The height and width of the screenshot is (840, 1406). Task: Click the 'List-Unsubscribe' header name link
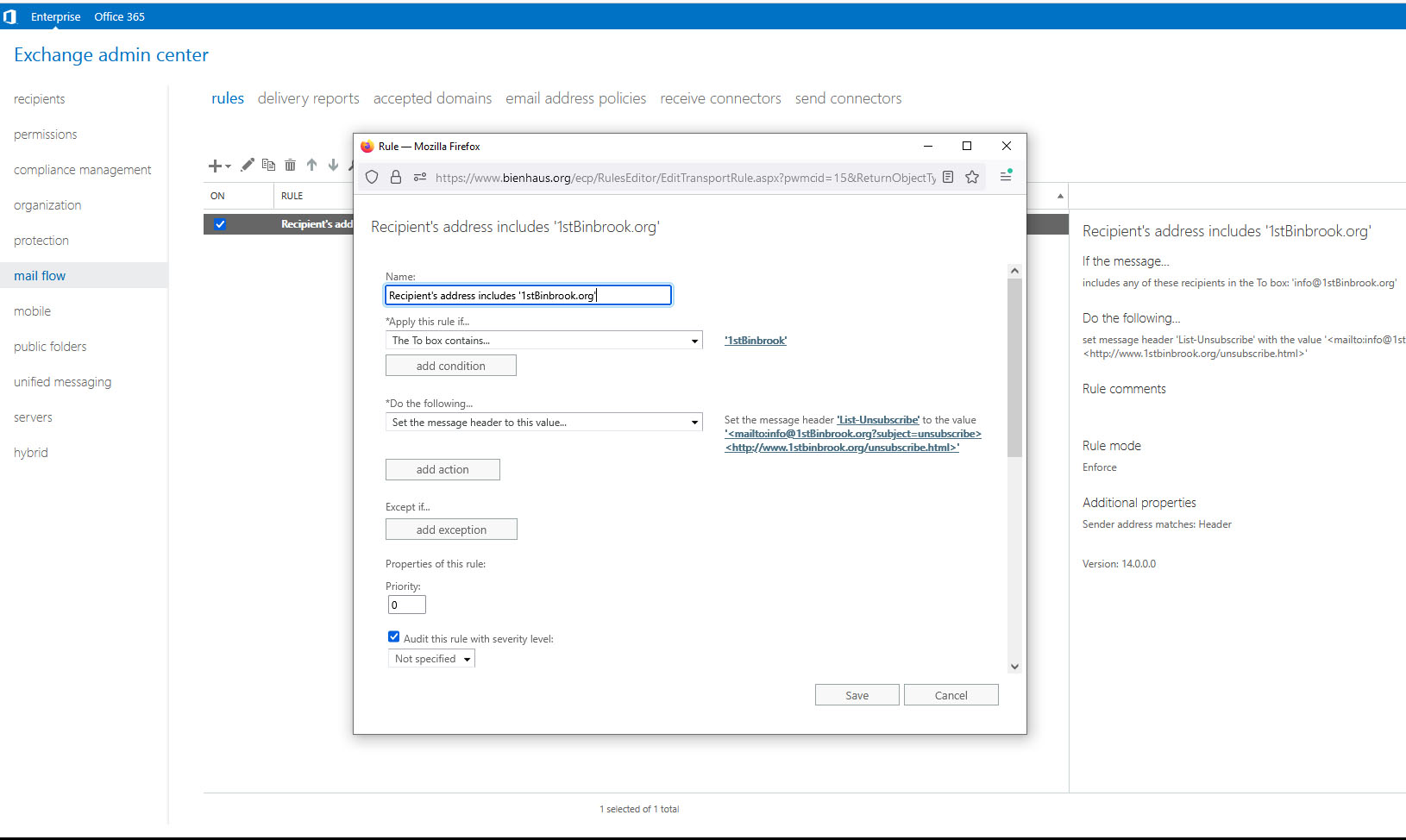pyautogui.click(x=878, y=420)
